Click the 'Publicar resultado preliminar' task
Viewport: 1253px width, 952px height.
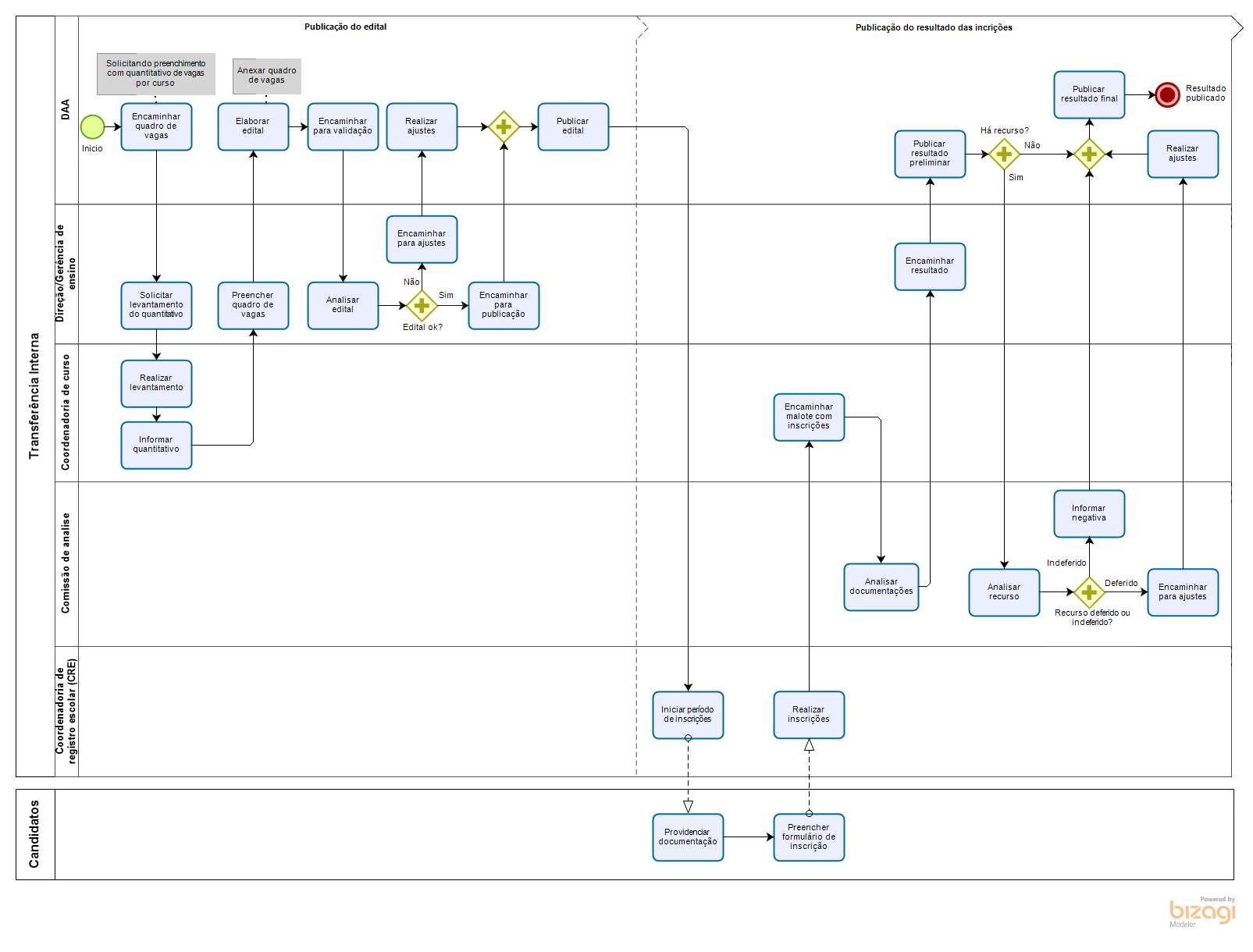(930, 154)
